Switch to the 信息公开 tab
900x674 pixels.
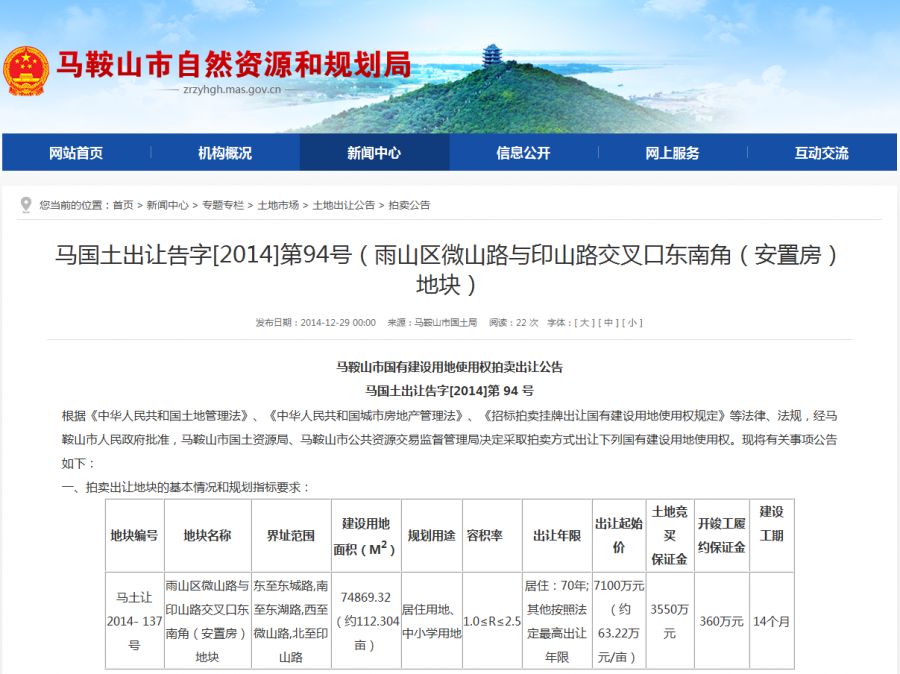tap(522, 153)
